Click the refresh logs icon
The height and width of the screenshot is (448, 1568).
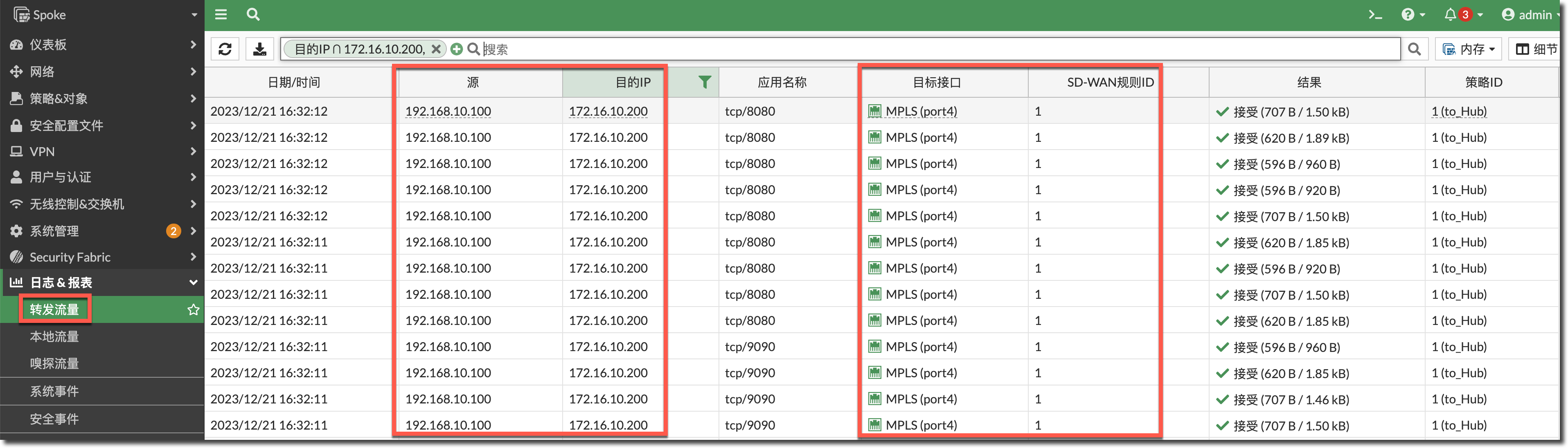pos(225,49)
